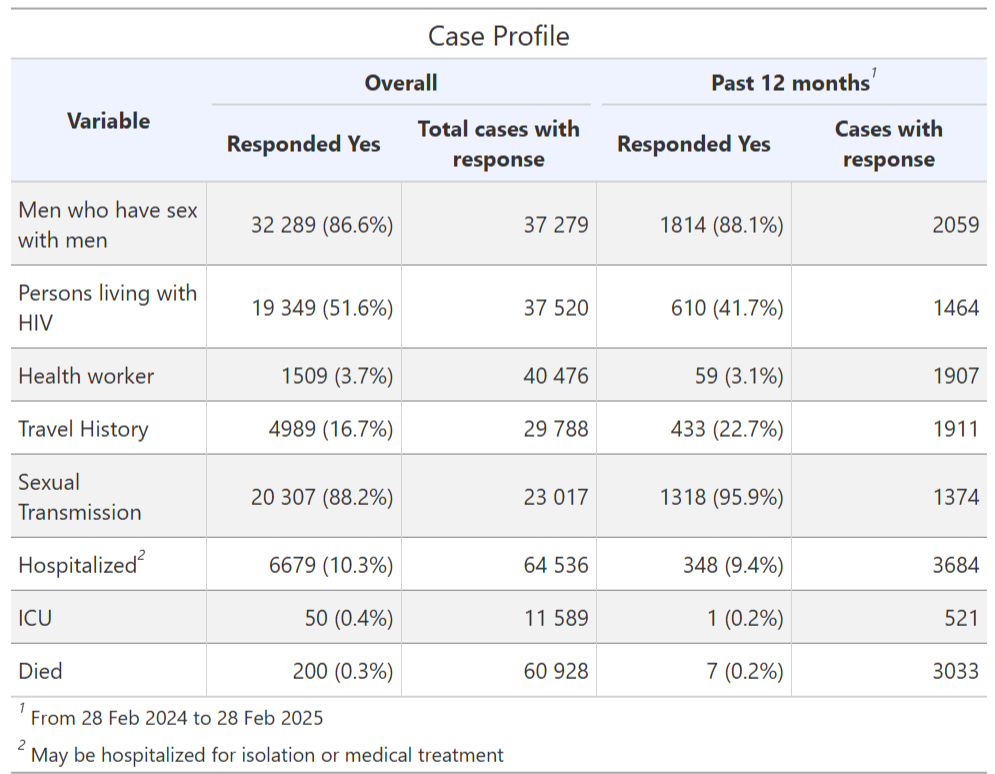Click the Persons living with HIV label
The height and width of the screenshot is (774, 995).
click(x=107, y=308)
